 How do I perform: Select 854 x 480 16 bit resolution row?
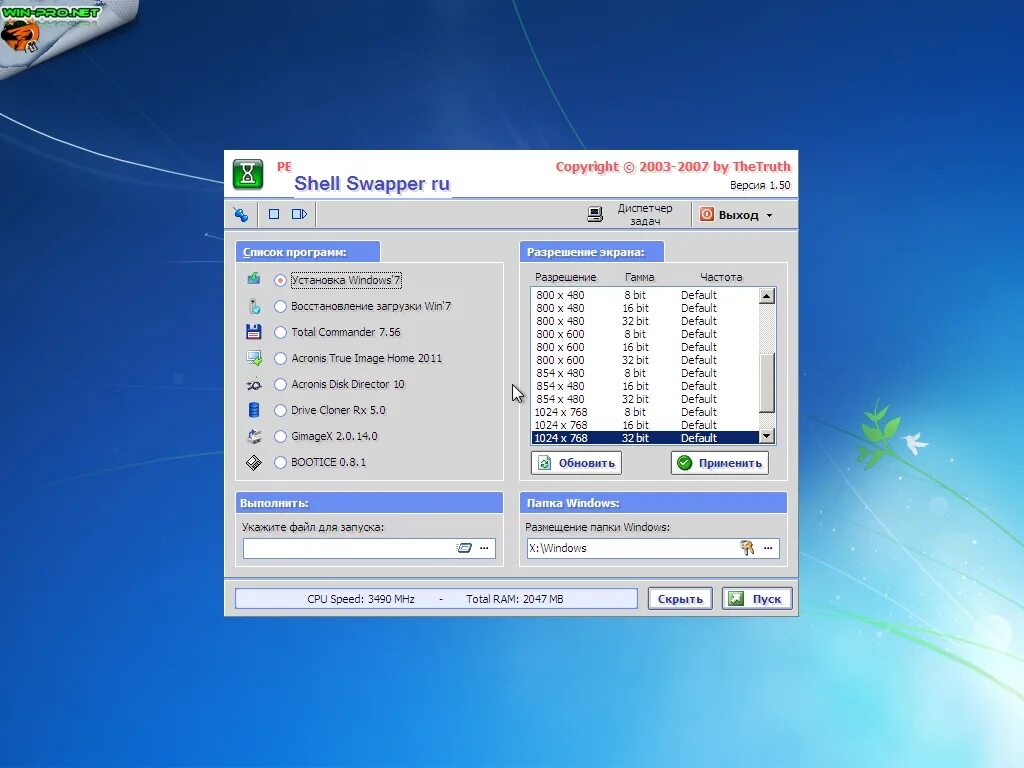point(645,387)
